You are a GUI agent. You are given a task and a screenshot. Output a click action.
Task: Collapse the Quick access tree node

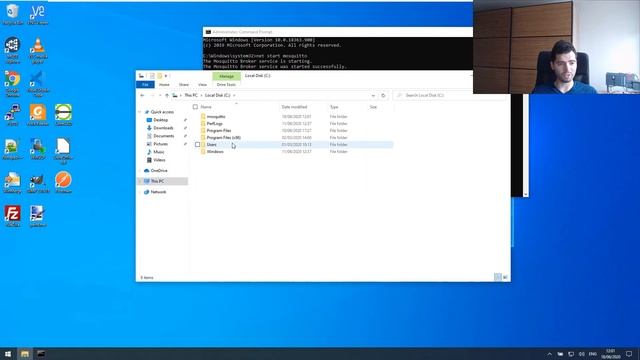point(140,112)
